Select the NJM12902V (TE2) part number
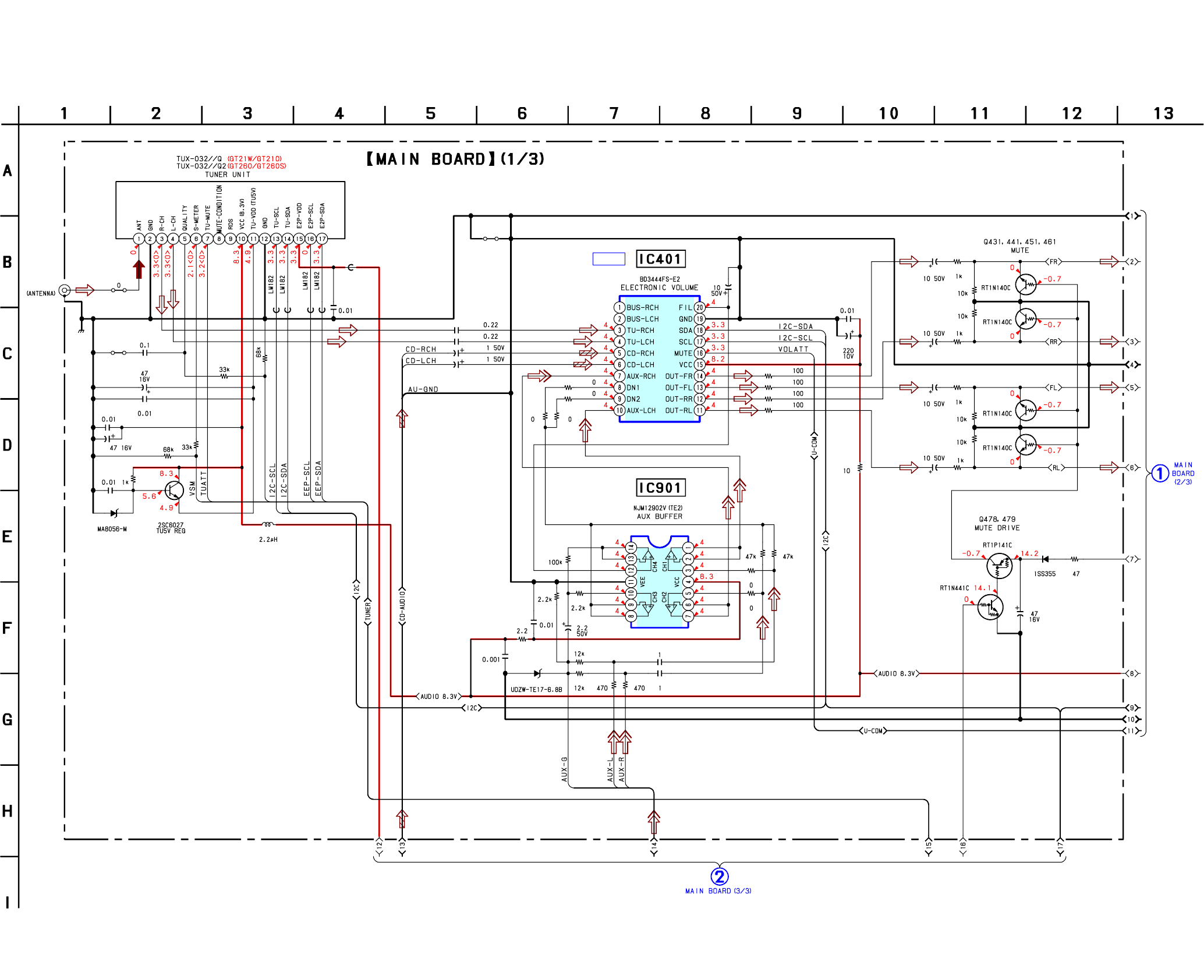Screen dimensions: 1204x980 pyautogui.click(x=658, y=508)
